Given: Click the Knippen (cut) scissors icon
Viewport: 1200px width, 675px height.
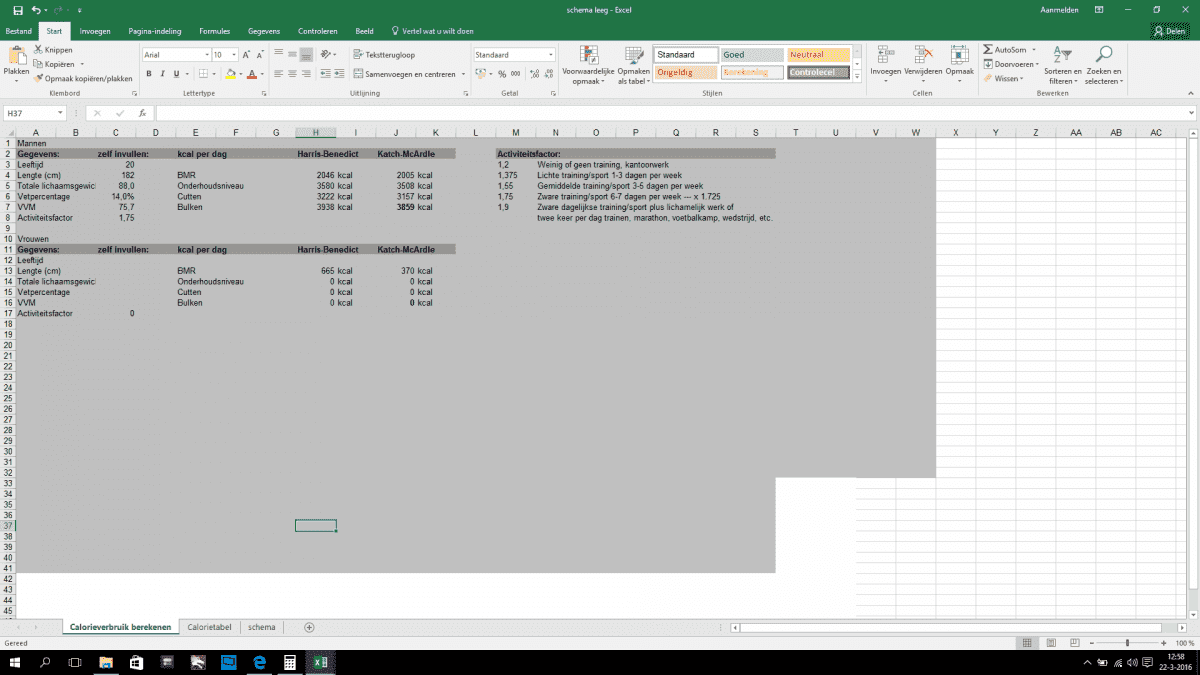Looking at the screenshot, I should click(38, 50).
